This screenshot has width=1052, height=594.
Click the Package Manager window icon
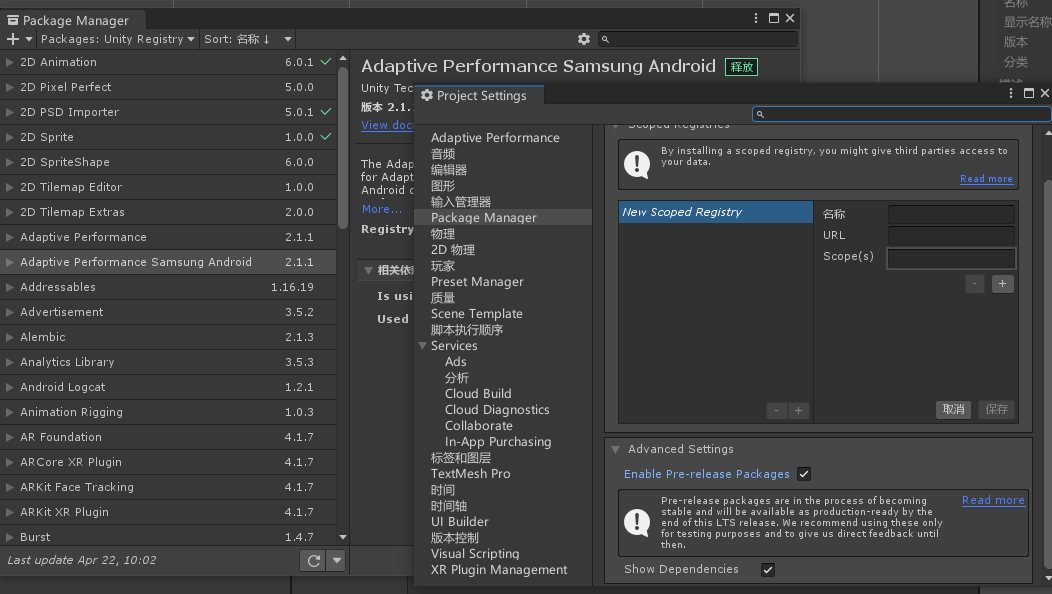point(13,20)
